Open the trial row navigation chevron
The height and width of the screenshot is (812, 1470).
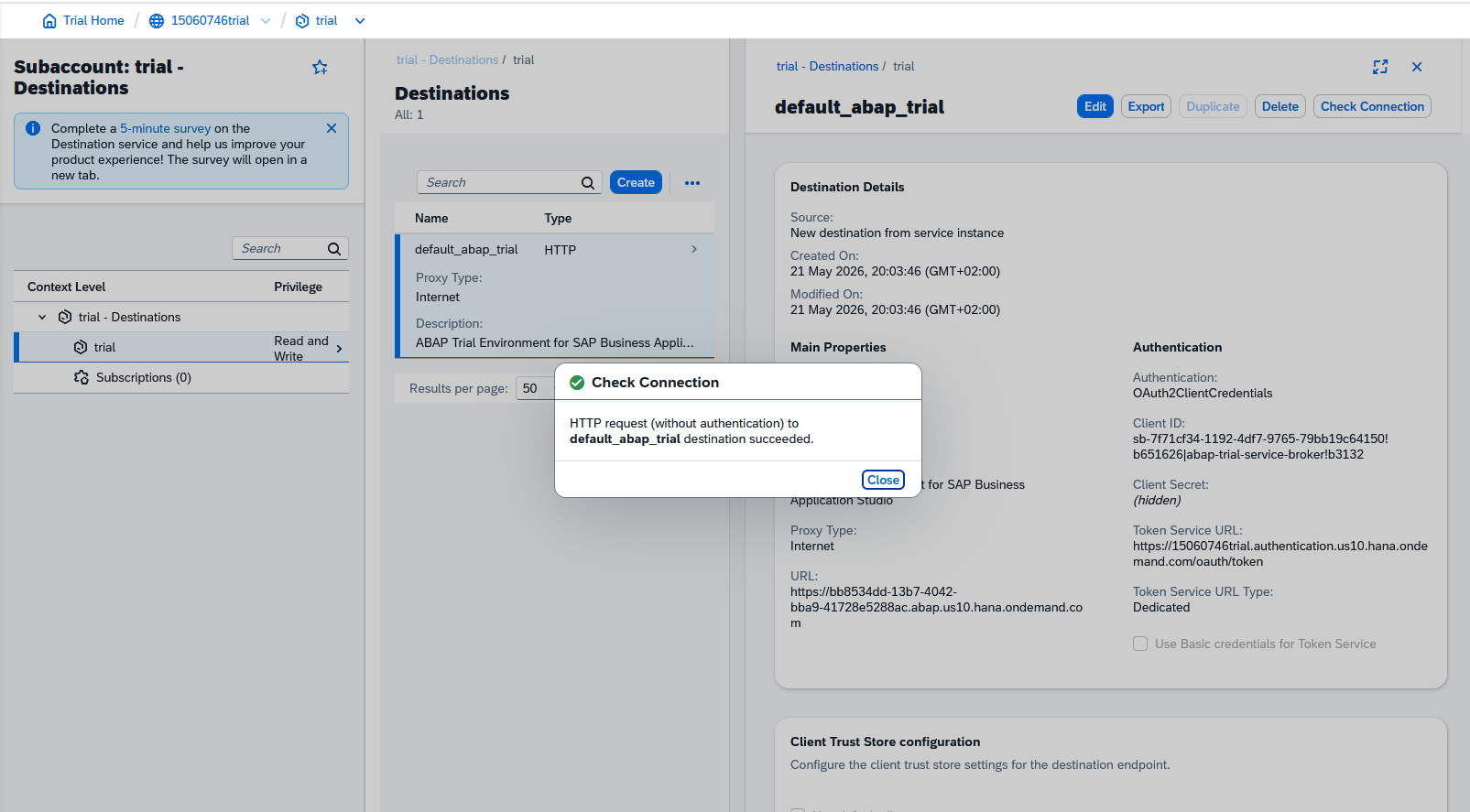pos(340,348)
